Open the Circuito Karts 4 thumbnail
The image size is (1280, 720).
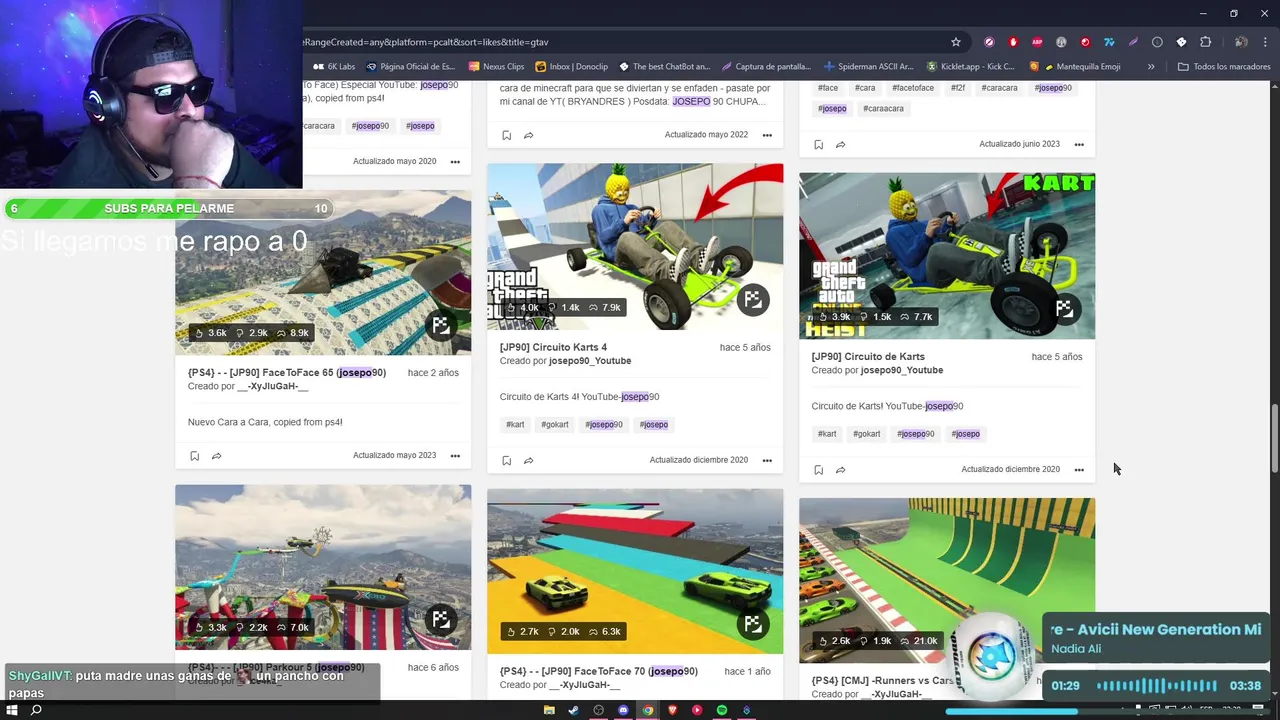point(635,247)
